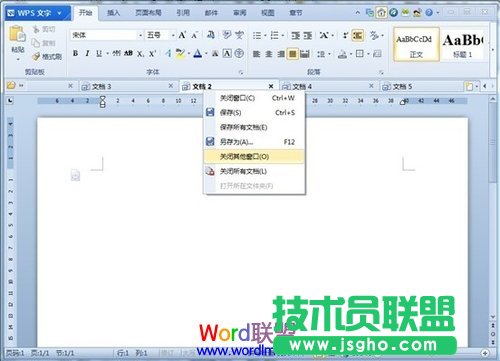Click the 宋体 font name field
This screenshot has width=500, height=361.
click(104, 35)
